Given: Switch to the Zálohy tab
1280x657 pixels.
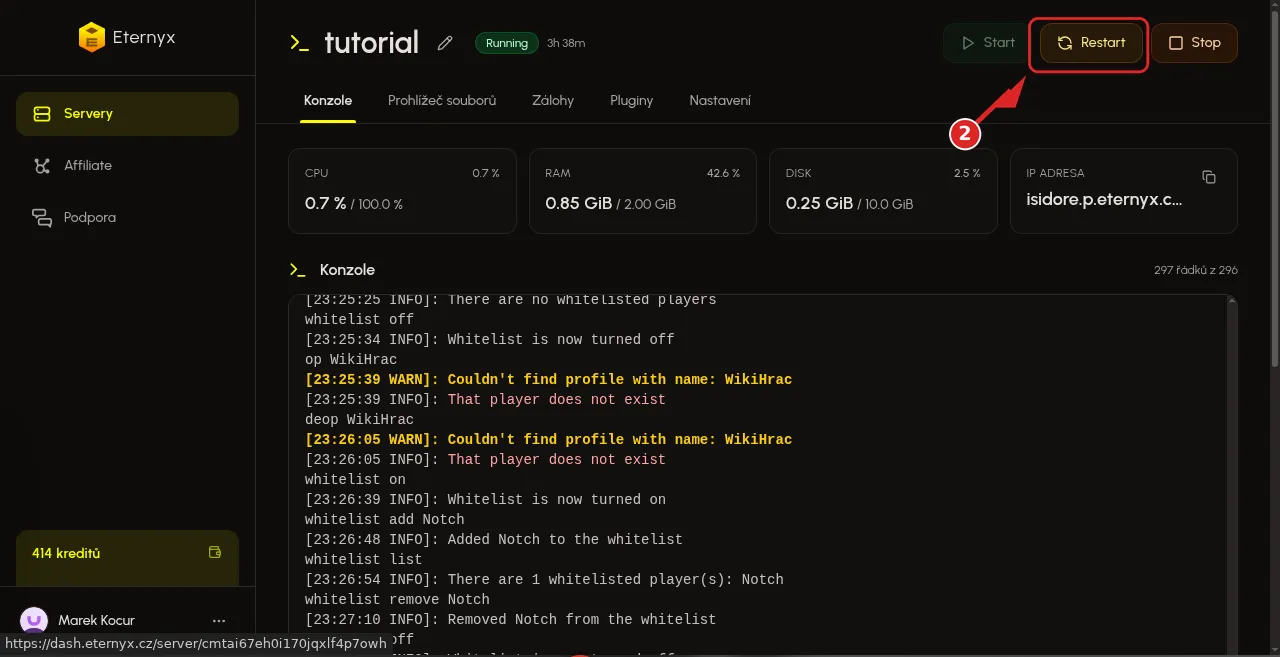Looking at the screenshot, I should (553, 101).
